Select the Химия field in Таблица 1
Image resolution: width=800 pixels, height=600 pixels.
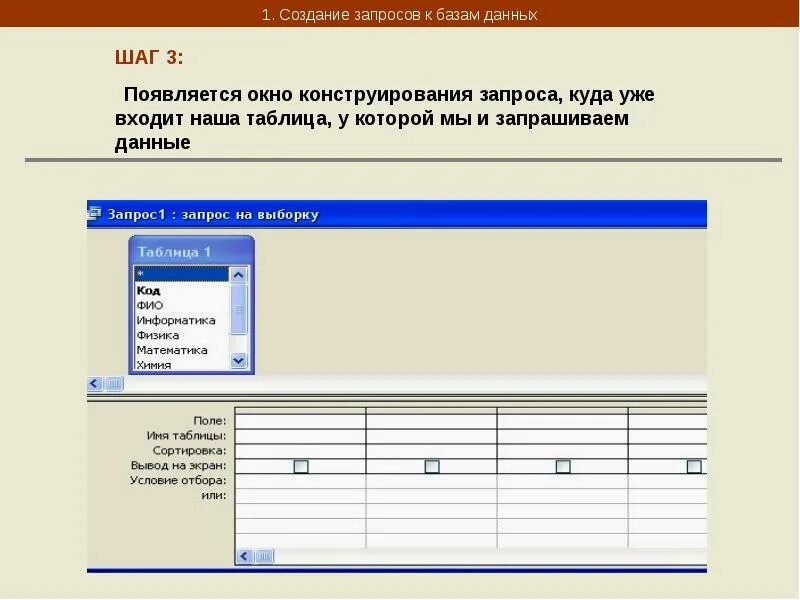coord(154,365)
